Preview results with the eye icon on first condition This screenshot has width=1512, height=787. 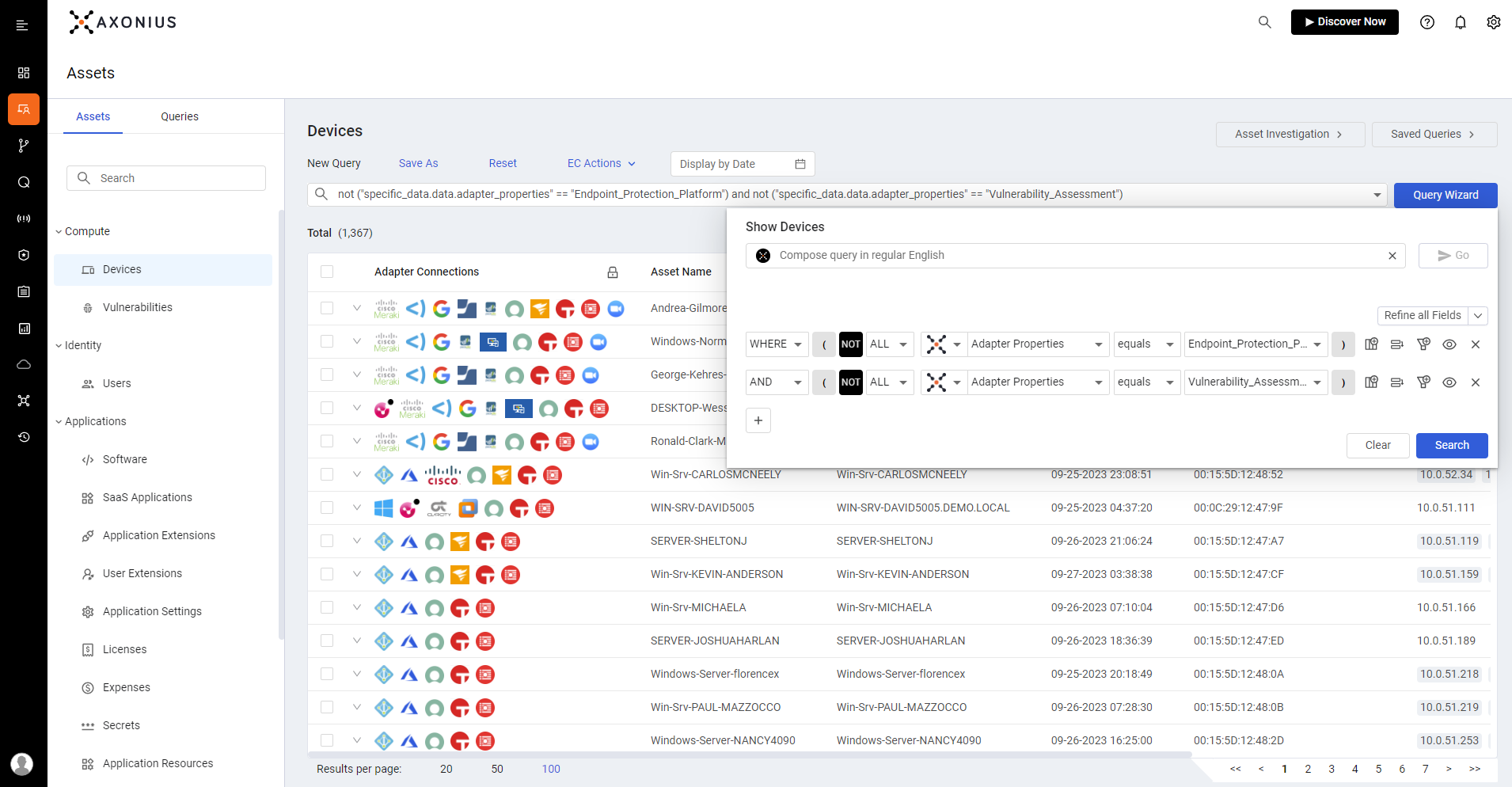1449,344
